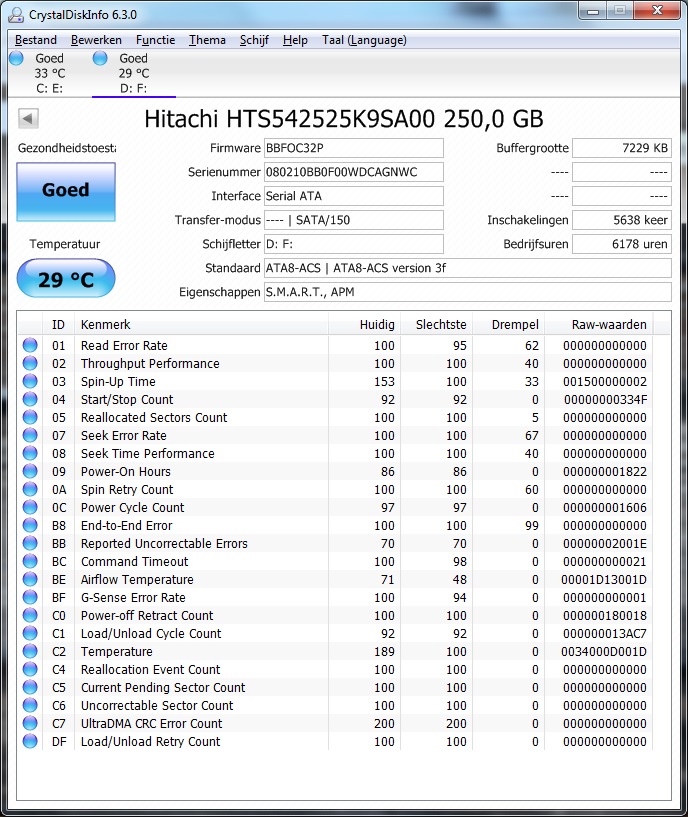Click the Huidig column header
The image size is (688, 817).
pyautogui.click(x=365, y=325)
